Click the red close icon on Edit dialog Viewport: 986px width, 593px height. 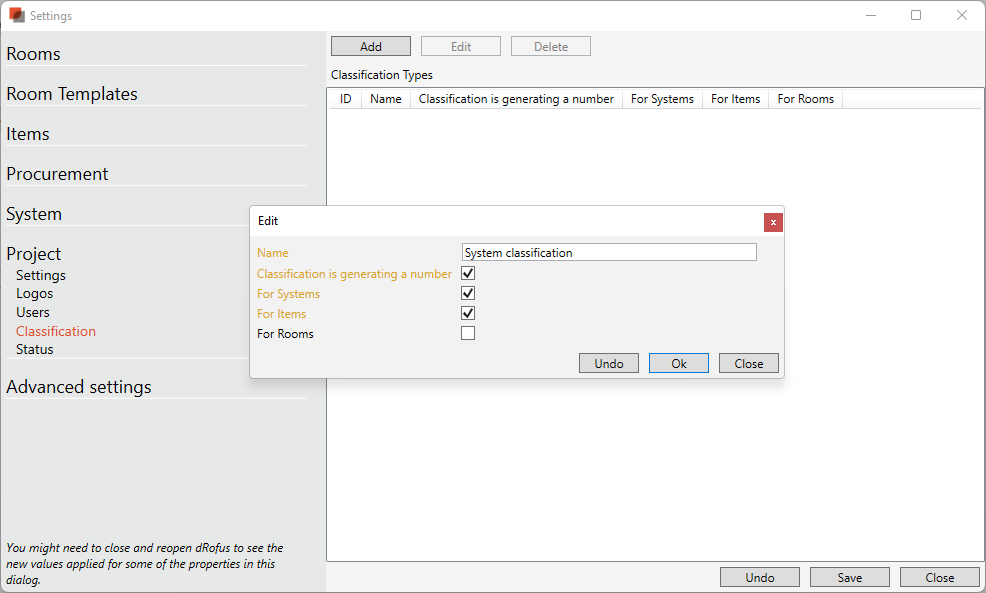tap(773, 222)
